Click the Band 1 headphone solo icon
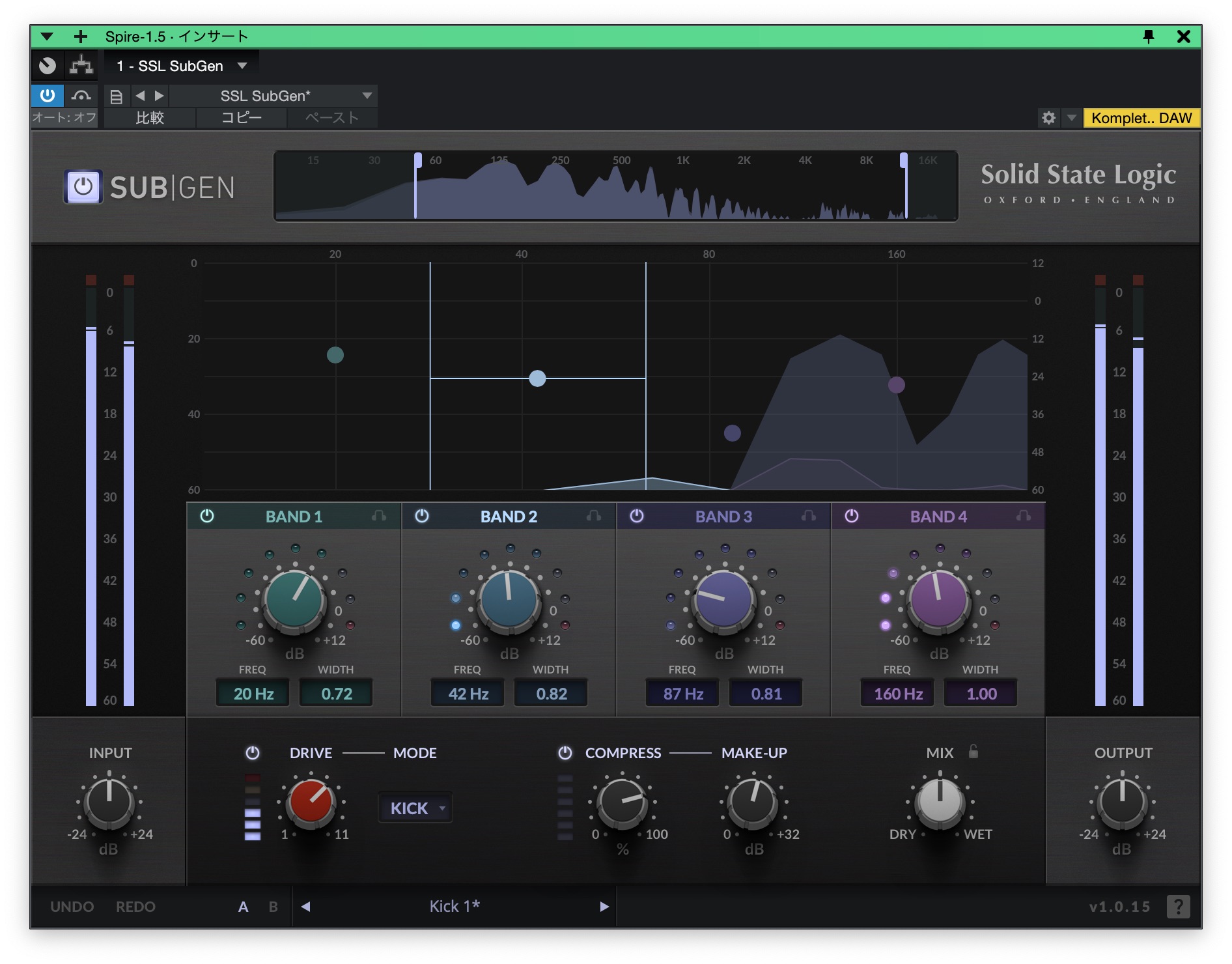The width and height of the screenshot is (1232, 964). pos(378,516)
